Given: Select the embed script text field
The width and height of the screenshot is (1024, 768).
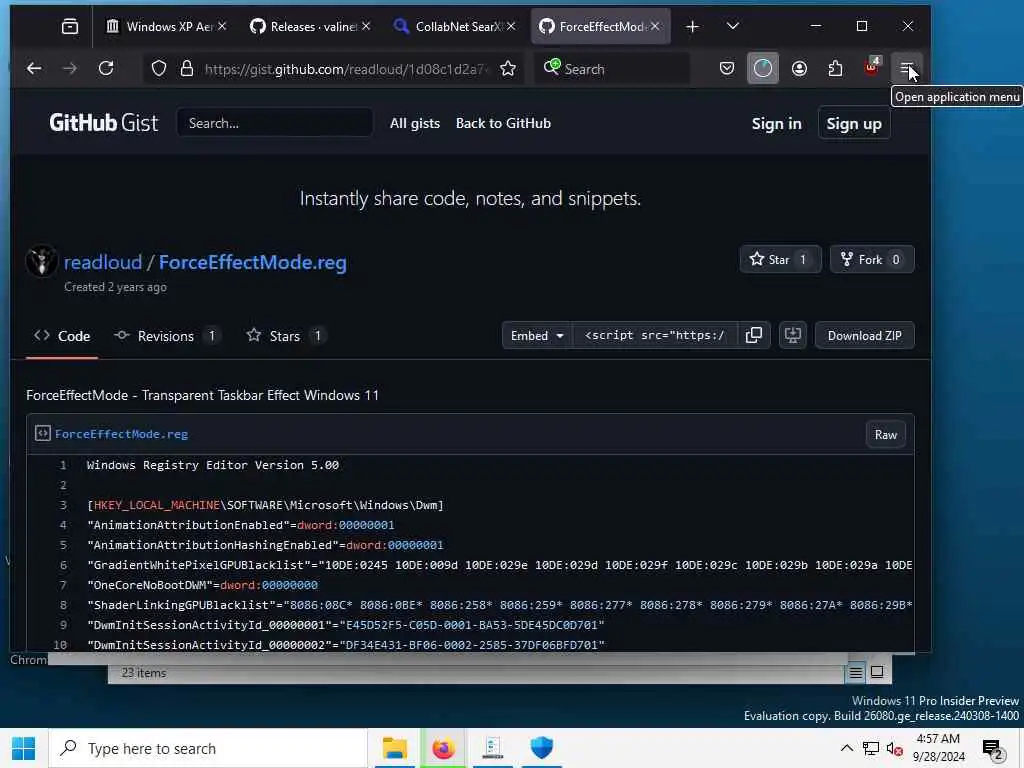Looking at the screenshot, I should click(655, 336).
